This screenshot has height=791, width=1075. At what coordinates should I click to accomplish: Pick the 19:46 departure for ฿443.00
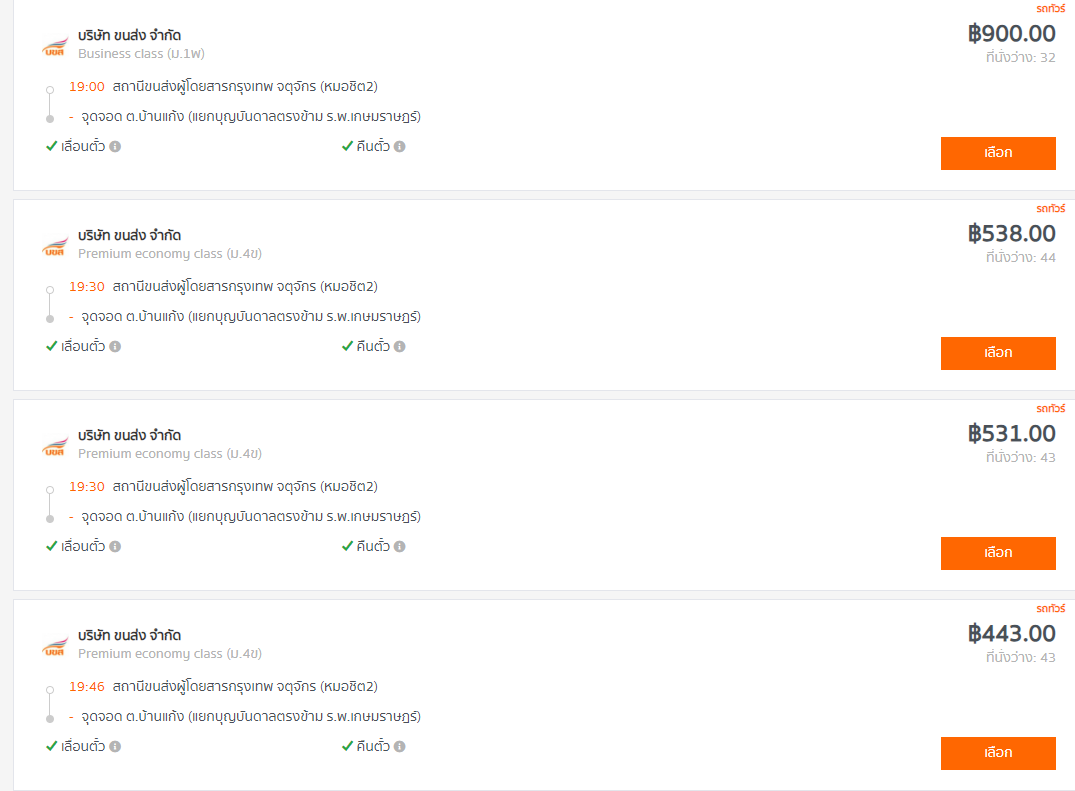tap(998, 753)
